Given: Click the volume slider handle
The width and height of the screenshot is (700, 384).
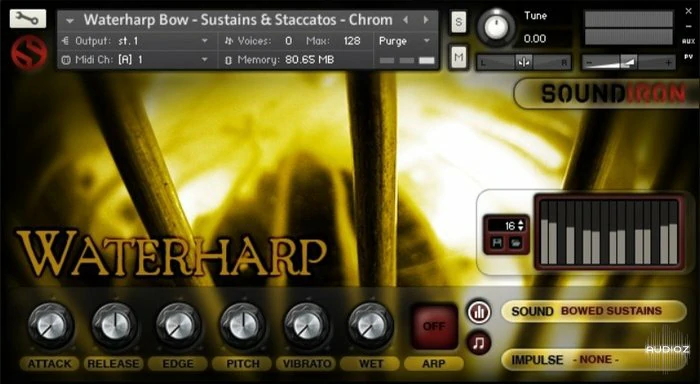Looking at the screenshot, I should 629,63.
